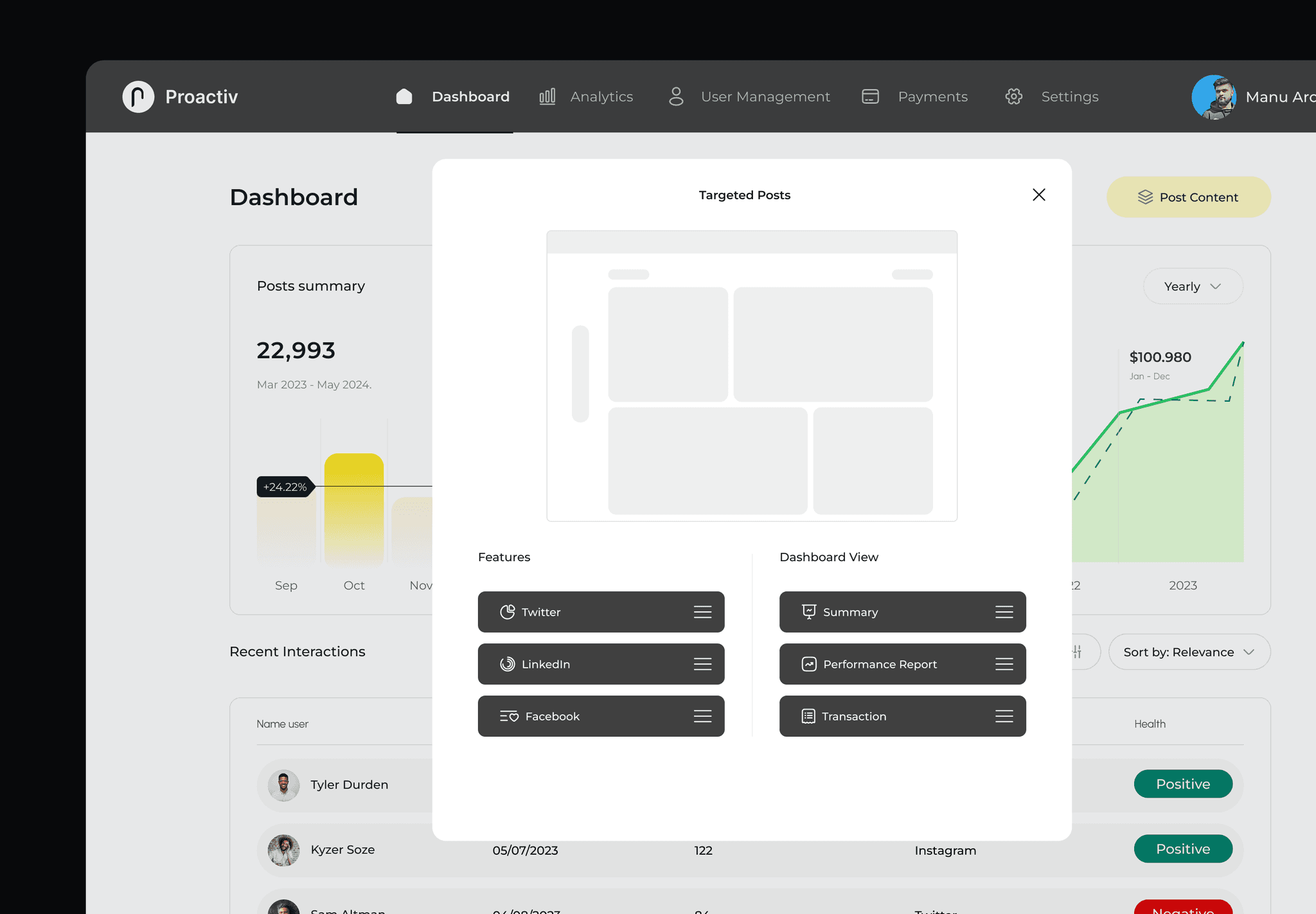Click the Positive health badge for Tyler Durden
The width and height of the screenshot is (1316, 914).
[x=1182, y=784]
